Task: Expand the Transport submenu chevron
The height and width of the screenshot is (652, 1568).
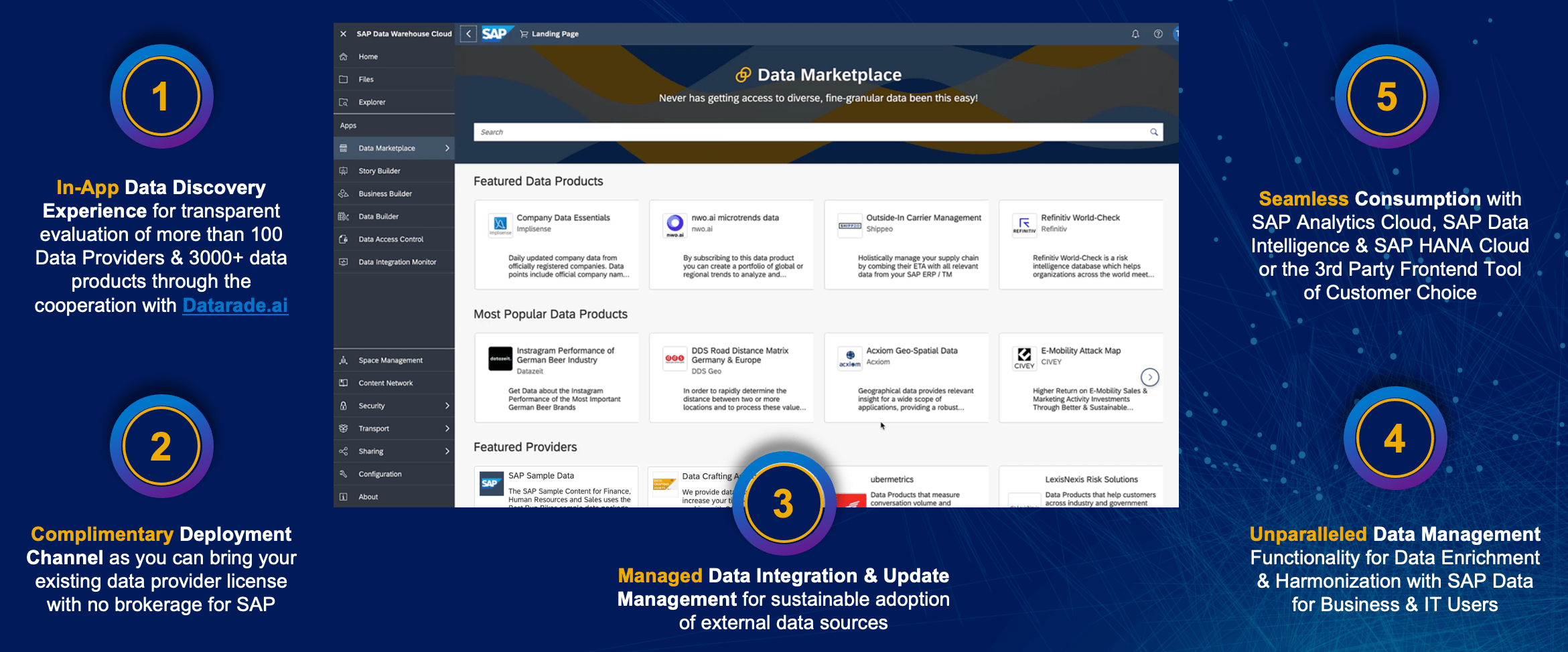Action: tap(447, 429)
